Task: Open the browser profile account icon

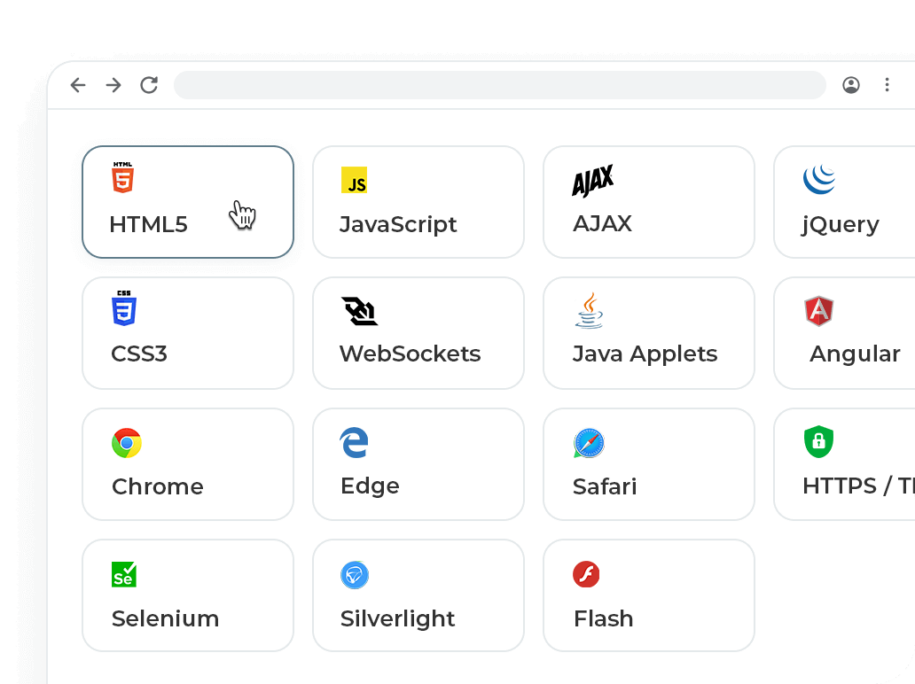Action: pos(851,86)
